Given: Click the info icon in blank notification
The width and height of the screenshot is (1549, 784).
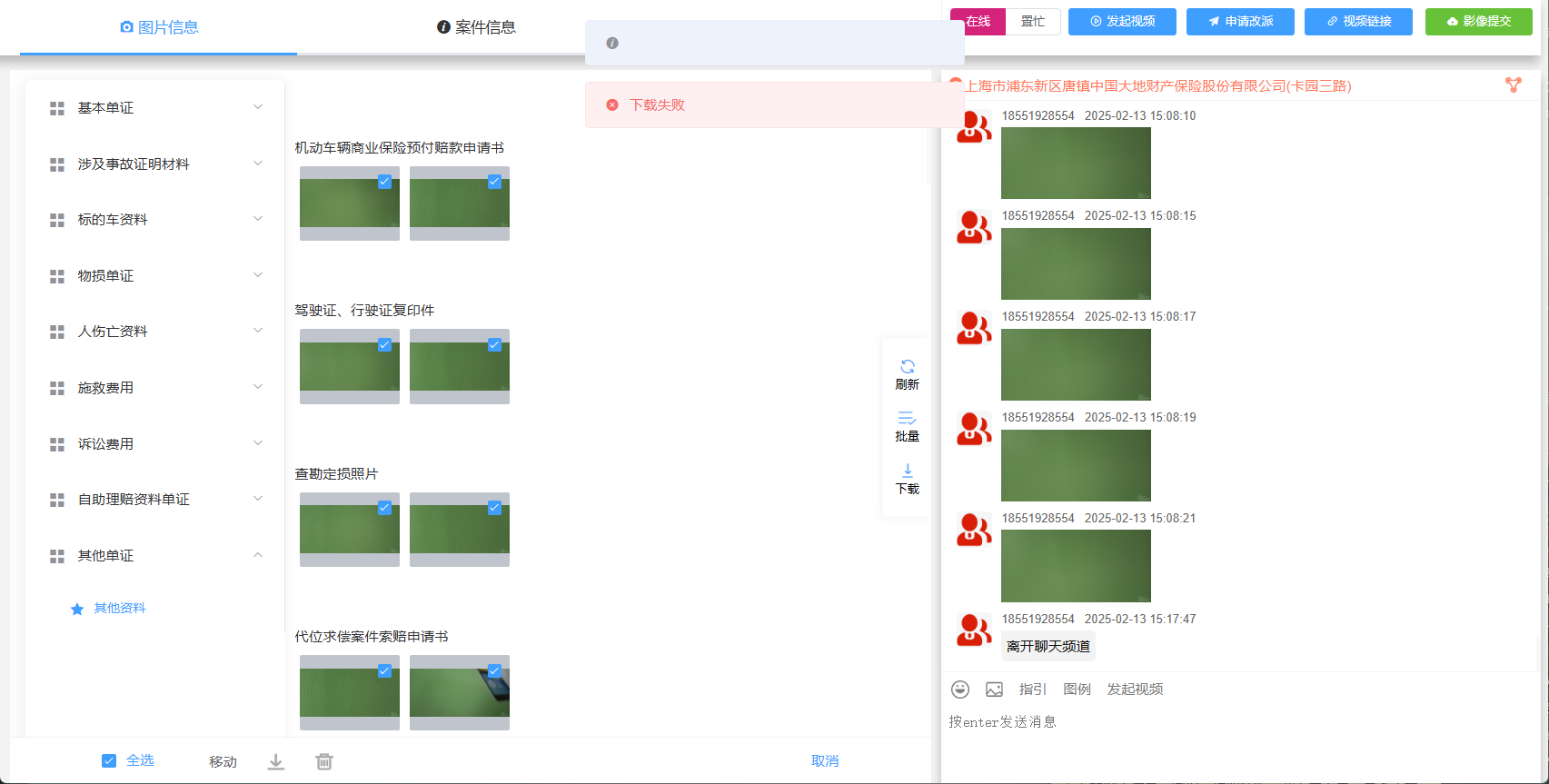Looking at the screenshot, I should [x=612, y=43].
